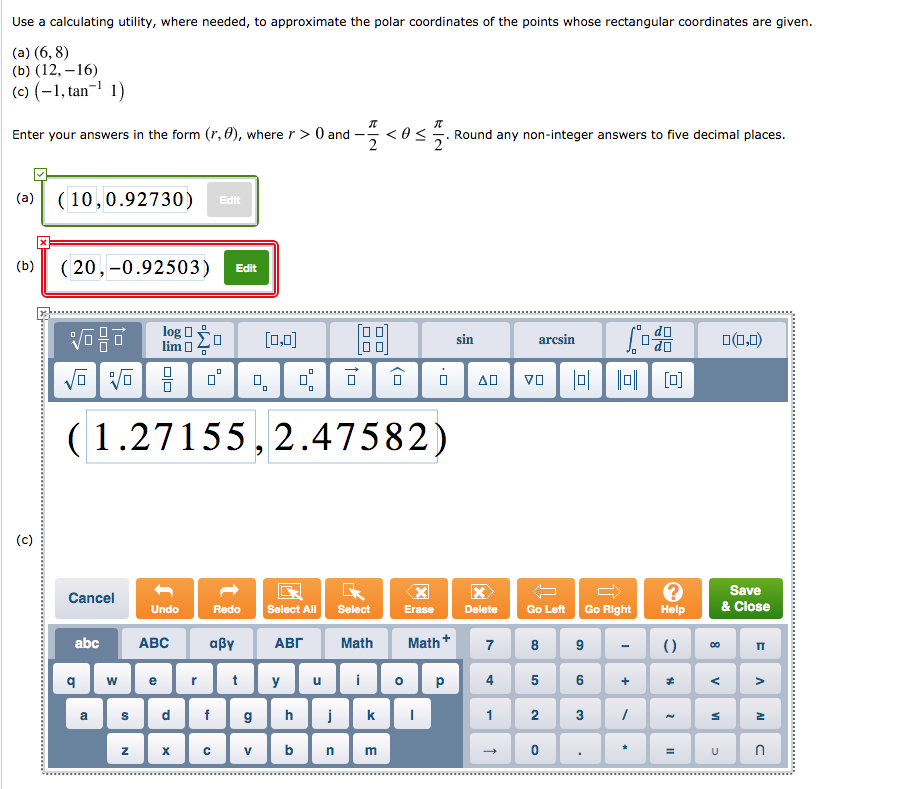The height and width of the screenshot is (789, 904).
Task: Choose the absolute value template icon
Action: [x=581, y=379]
